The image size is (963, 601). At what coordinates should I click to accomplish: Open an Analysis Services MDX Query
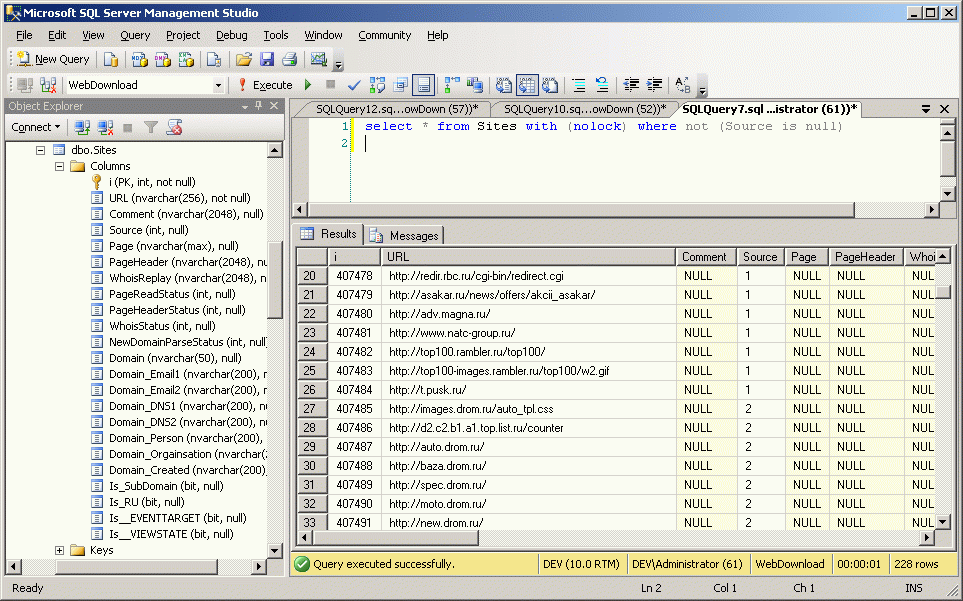[139, 59]
